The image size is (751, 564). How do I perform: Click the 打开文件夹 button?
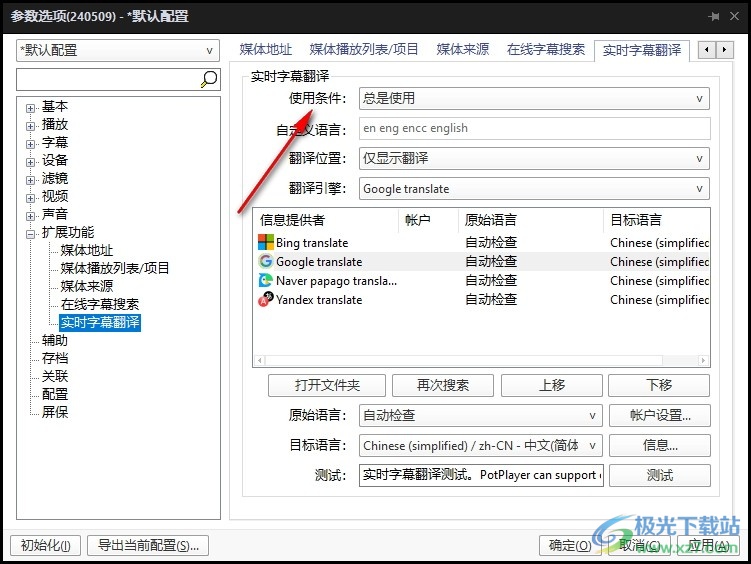click(x=327, y=385)
